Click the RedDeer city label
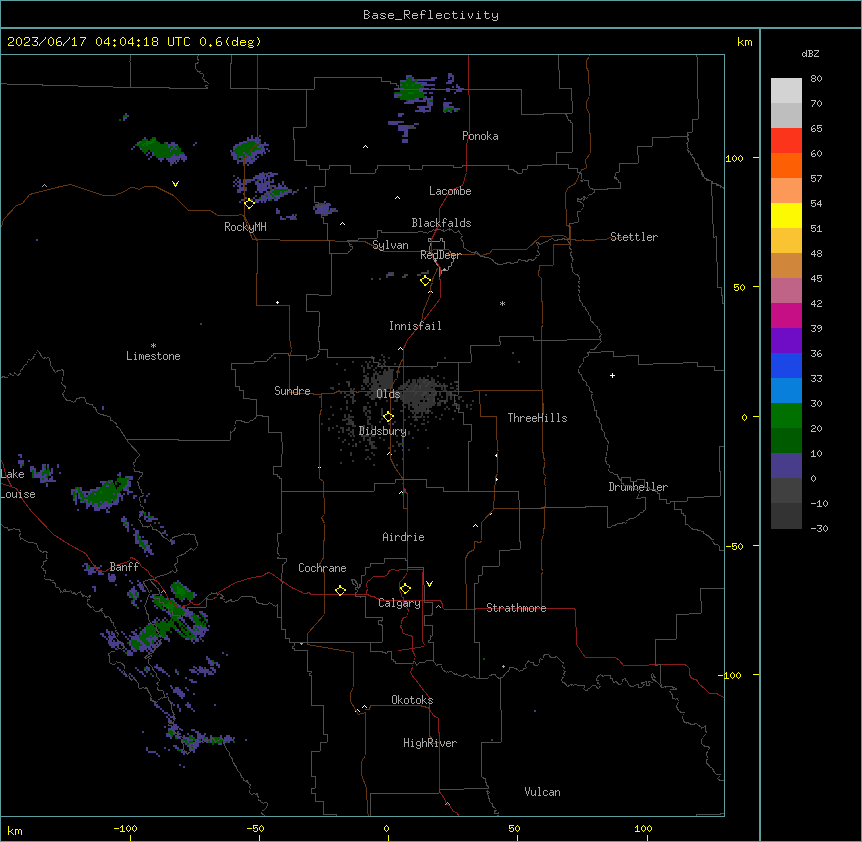 point(440,255)
